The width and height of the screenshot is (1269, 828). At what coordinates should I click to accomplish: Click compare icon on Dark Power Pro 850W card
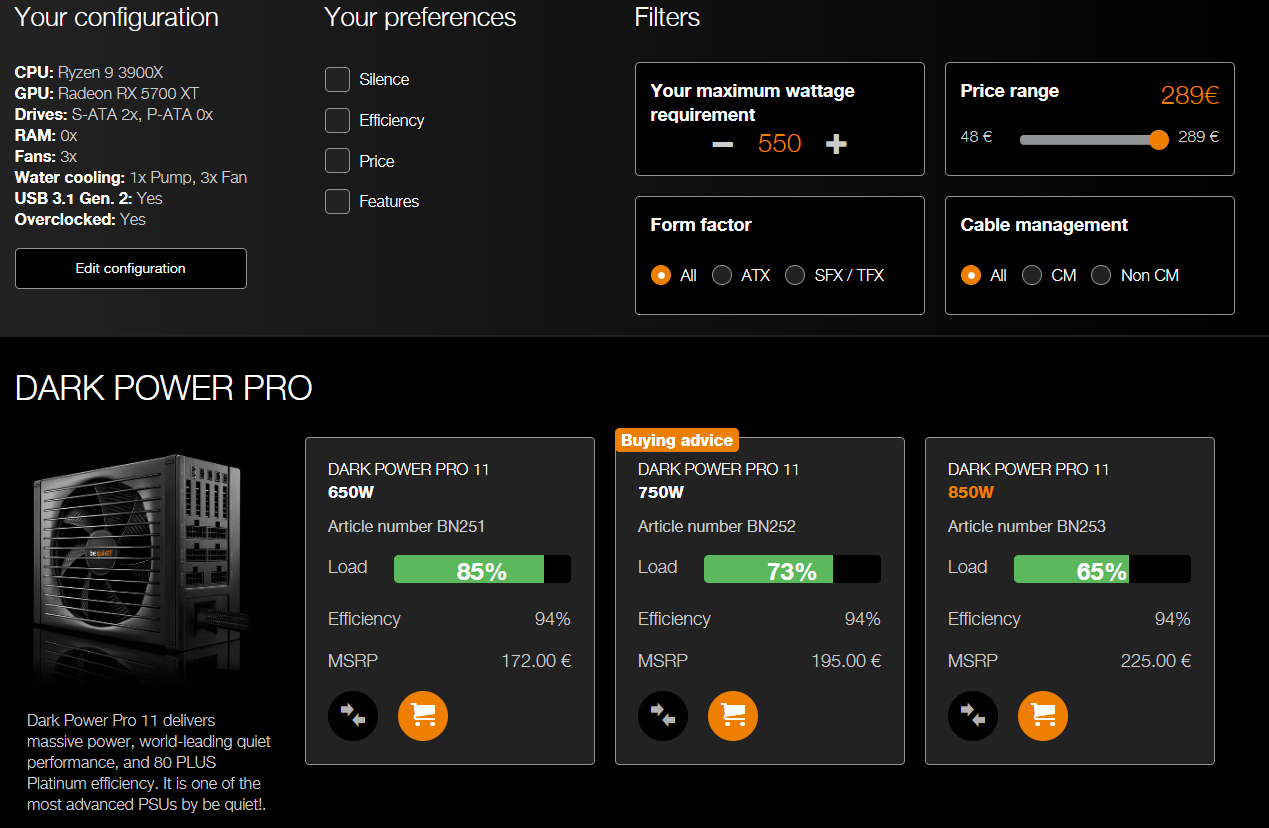[x=973, y=716]
